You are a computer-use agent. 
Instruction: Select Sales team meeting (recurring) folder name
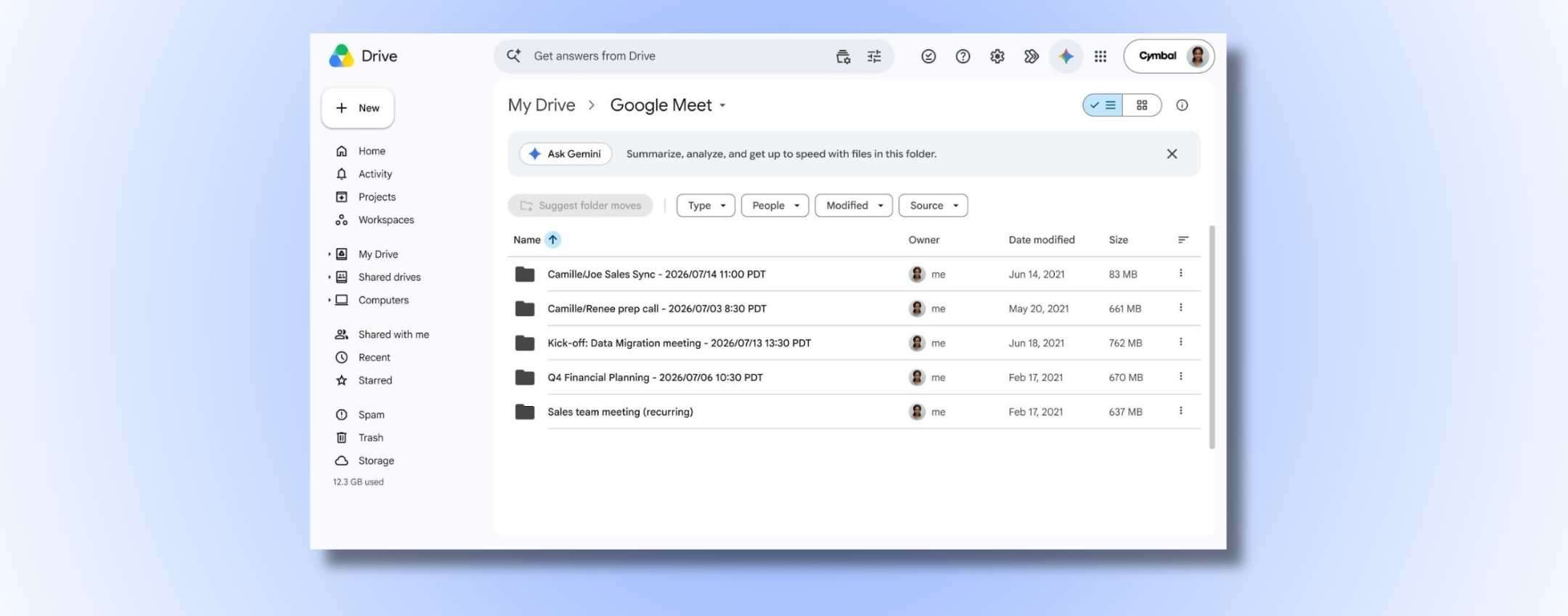click(x=620, y=412)
